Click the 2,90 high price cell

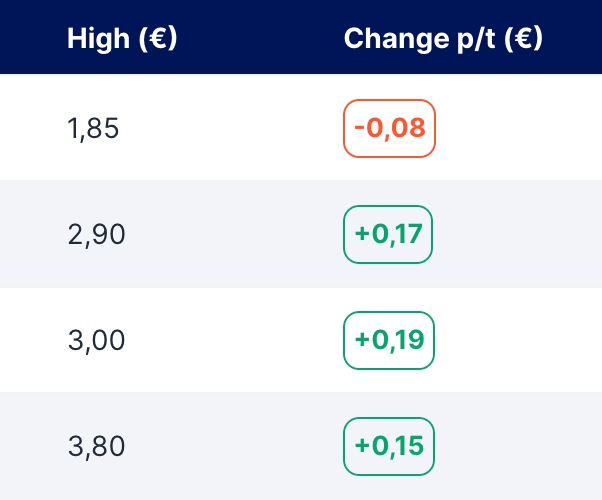click(96, 235)
